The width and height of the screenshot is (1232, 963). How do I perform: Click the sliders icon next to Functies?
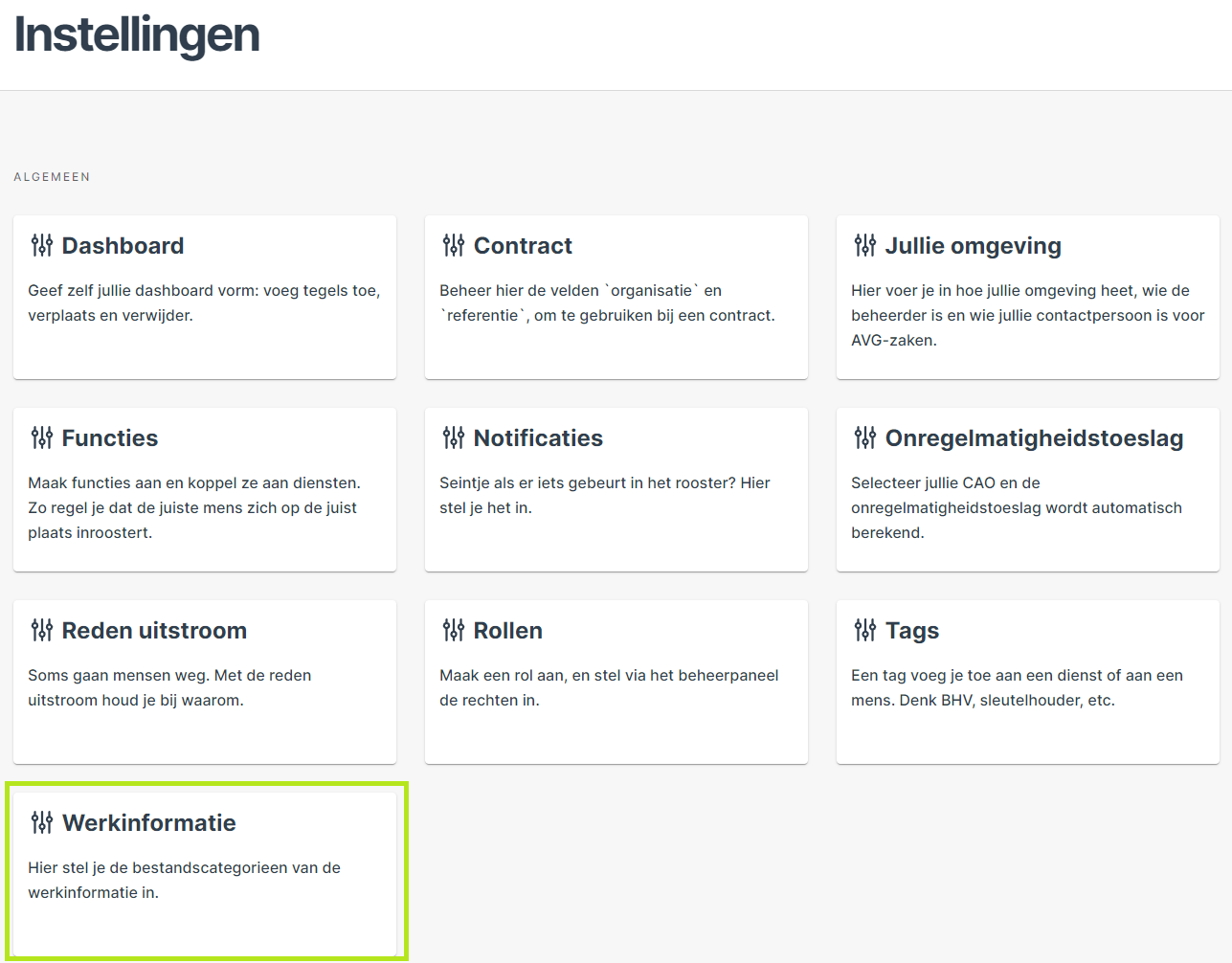click(42, 438)
